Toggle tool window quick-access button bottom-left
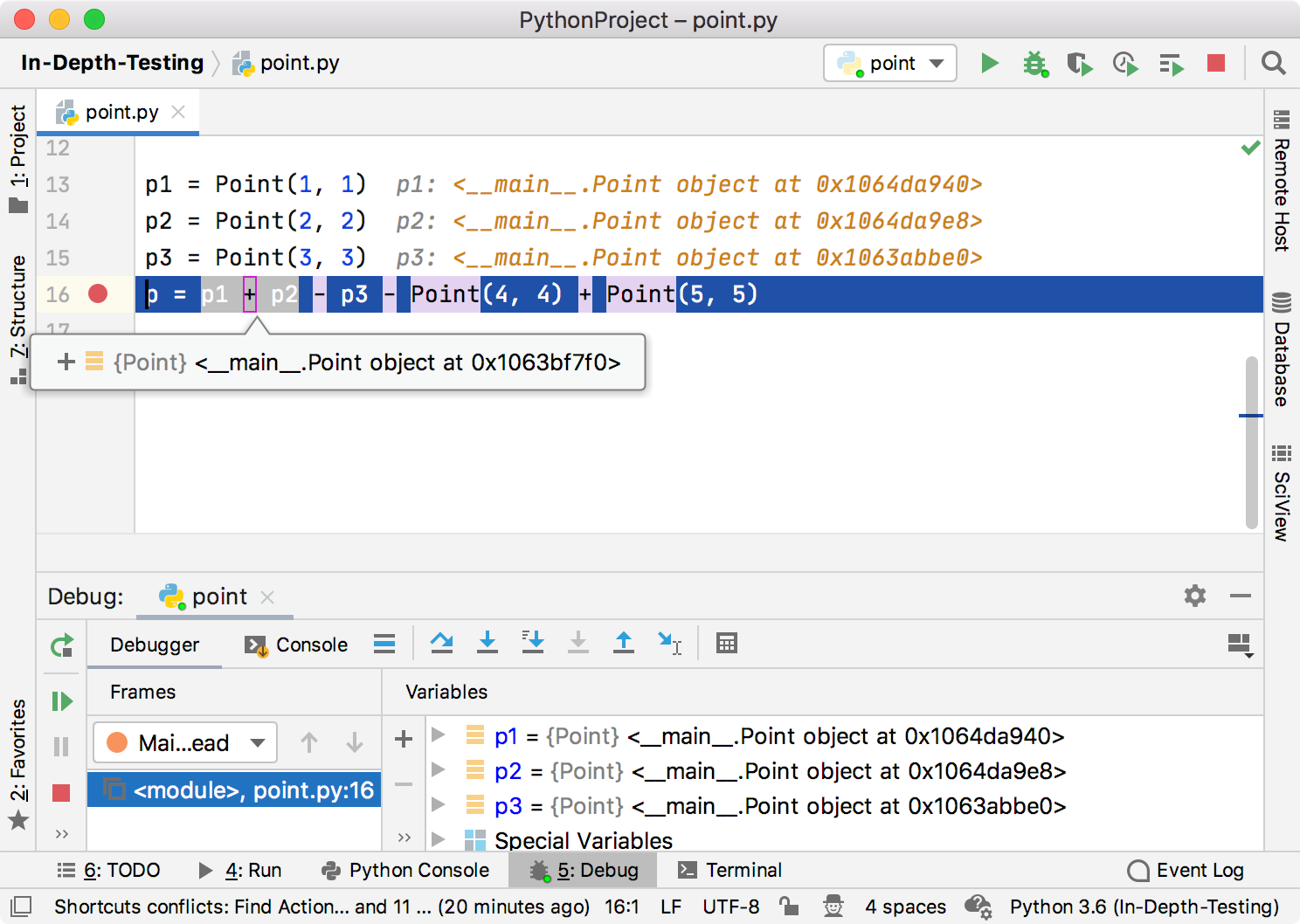 click(x=22, y=907)
